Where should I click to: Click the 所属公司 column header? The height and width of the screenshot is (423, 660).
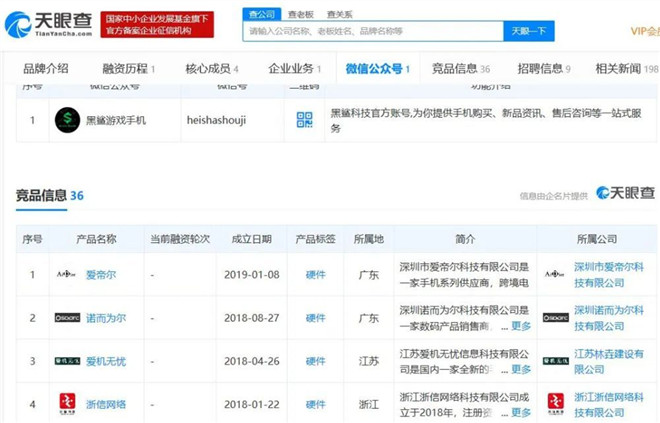597,239
